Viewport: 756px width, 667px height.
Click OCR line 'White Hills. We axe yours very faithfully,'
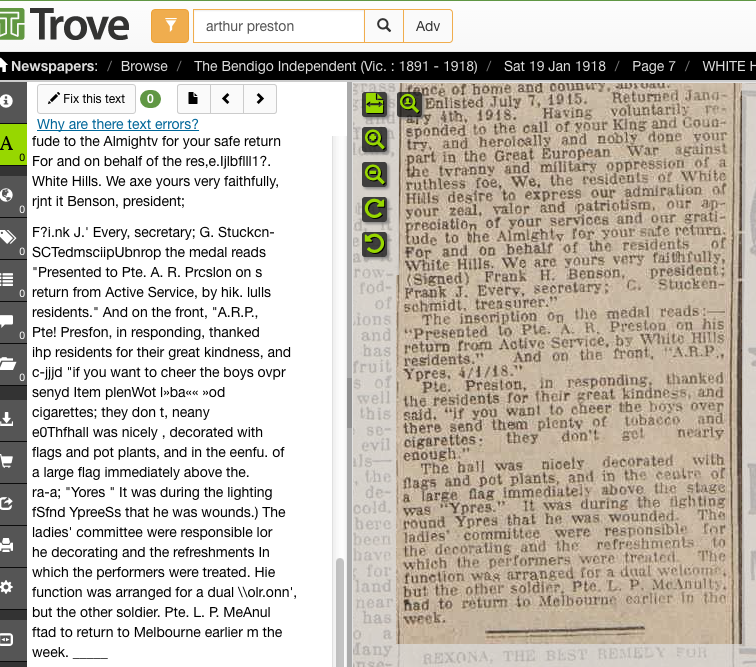coord(155,181)
